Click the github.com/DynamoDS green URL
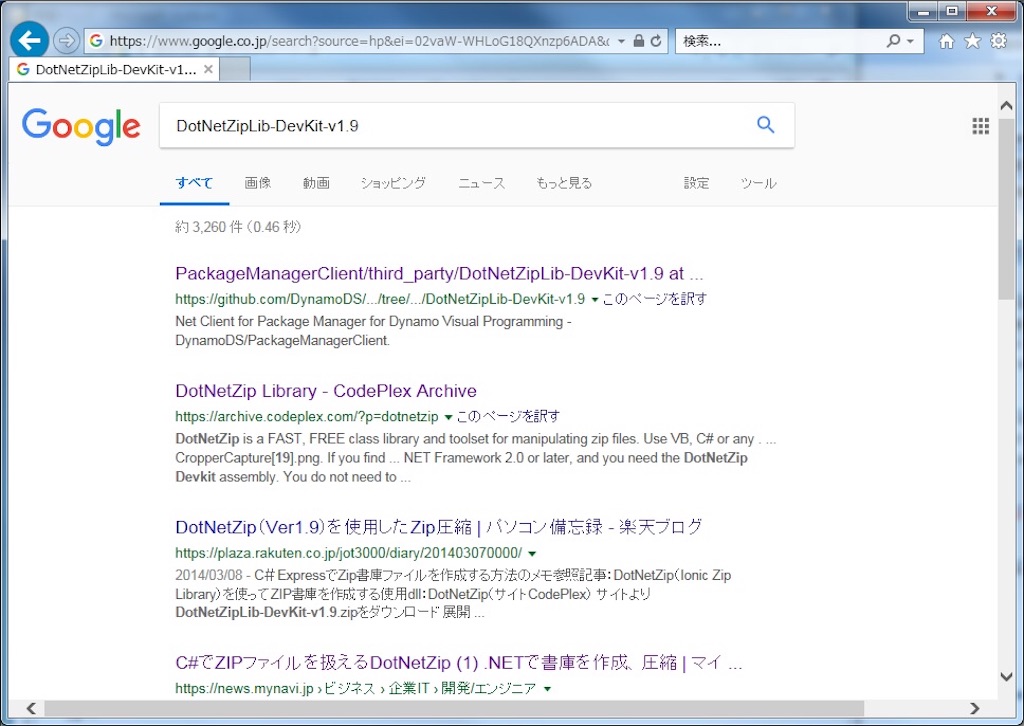 point(380,299)
